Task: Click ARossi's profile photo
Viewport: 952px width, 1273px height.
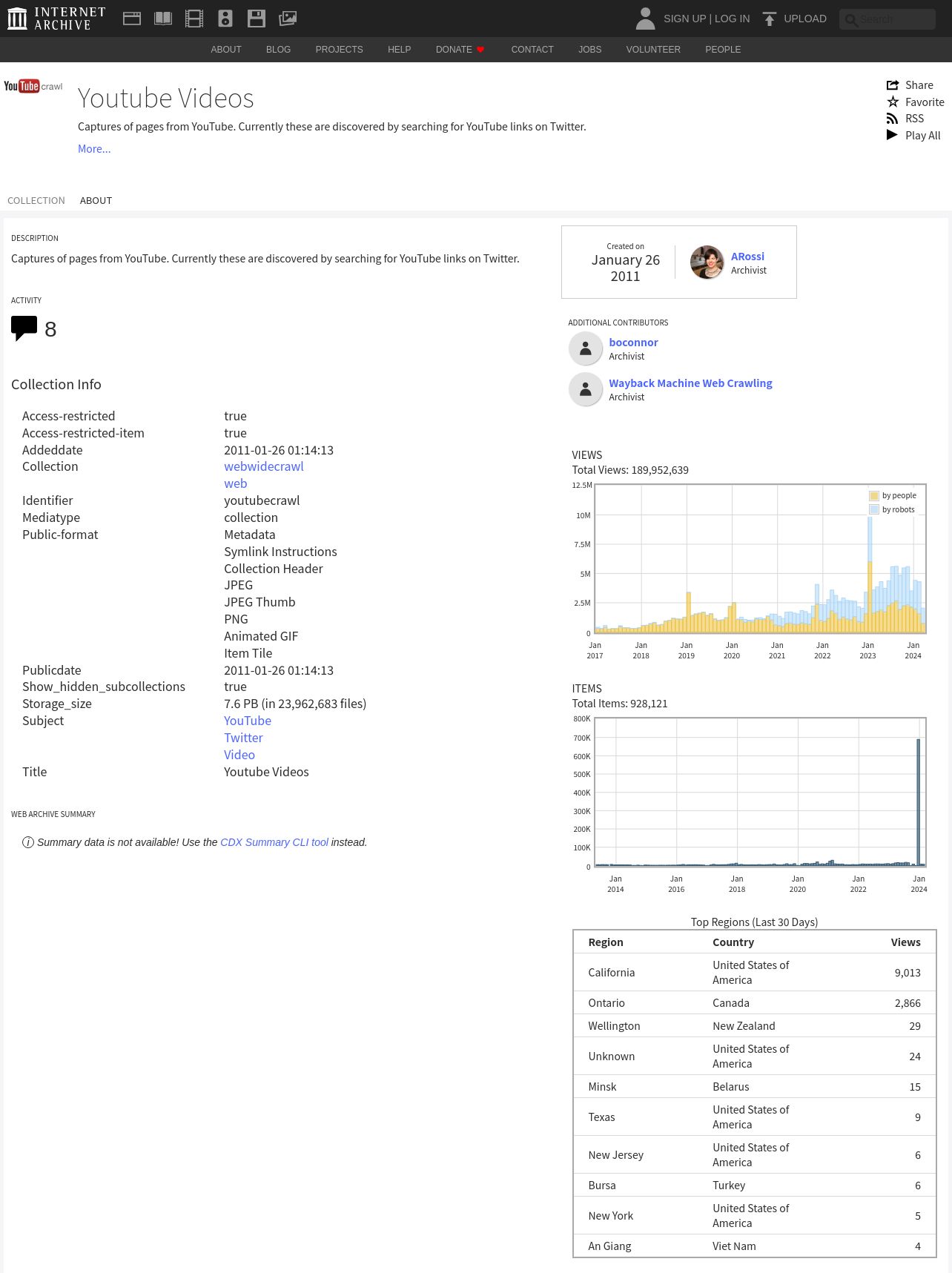Action: (707, 262)
